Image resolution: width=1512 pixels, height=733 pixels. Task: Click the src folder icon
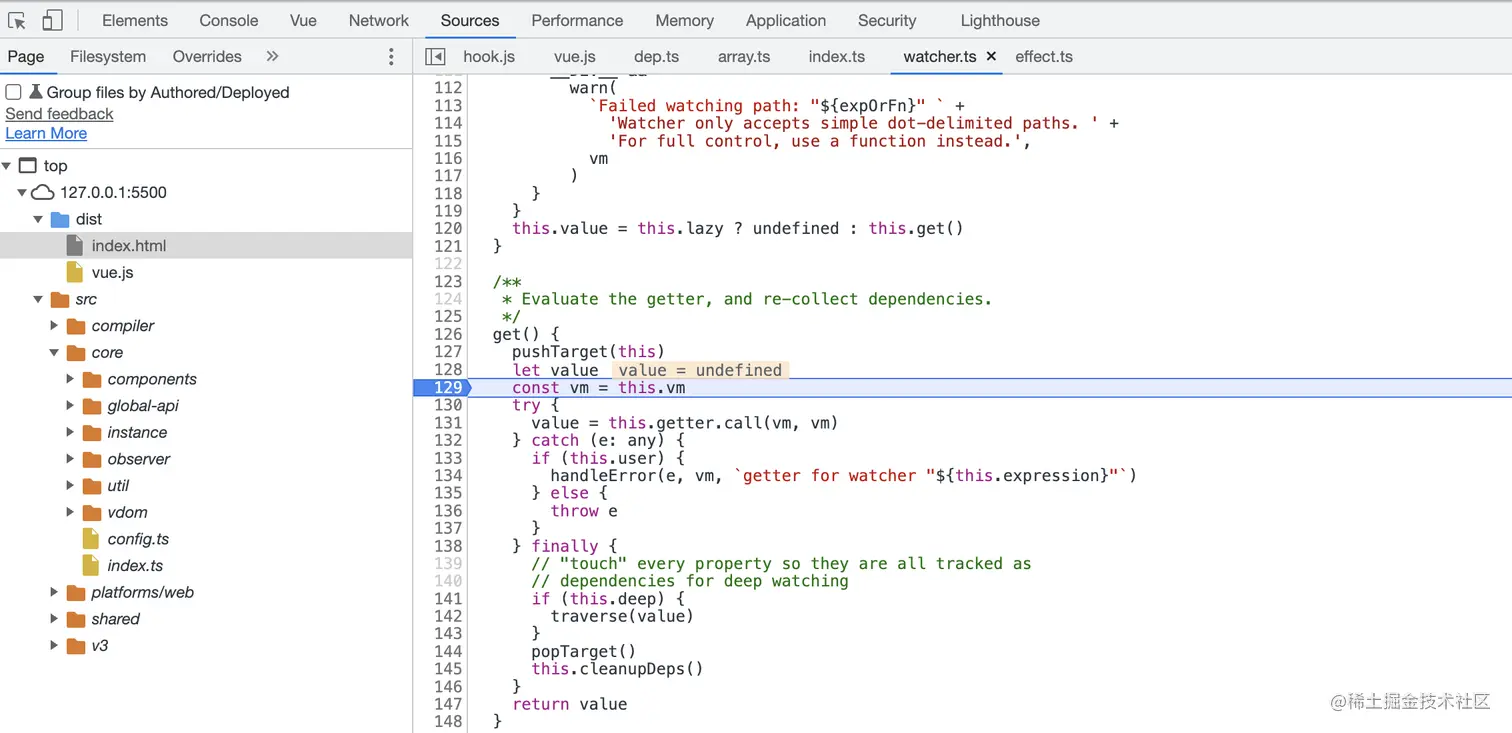point(60,299)
